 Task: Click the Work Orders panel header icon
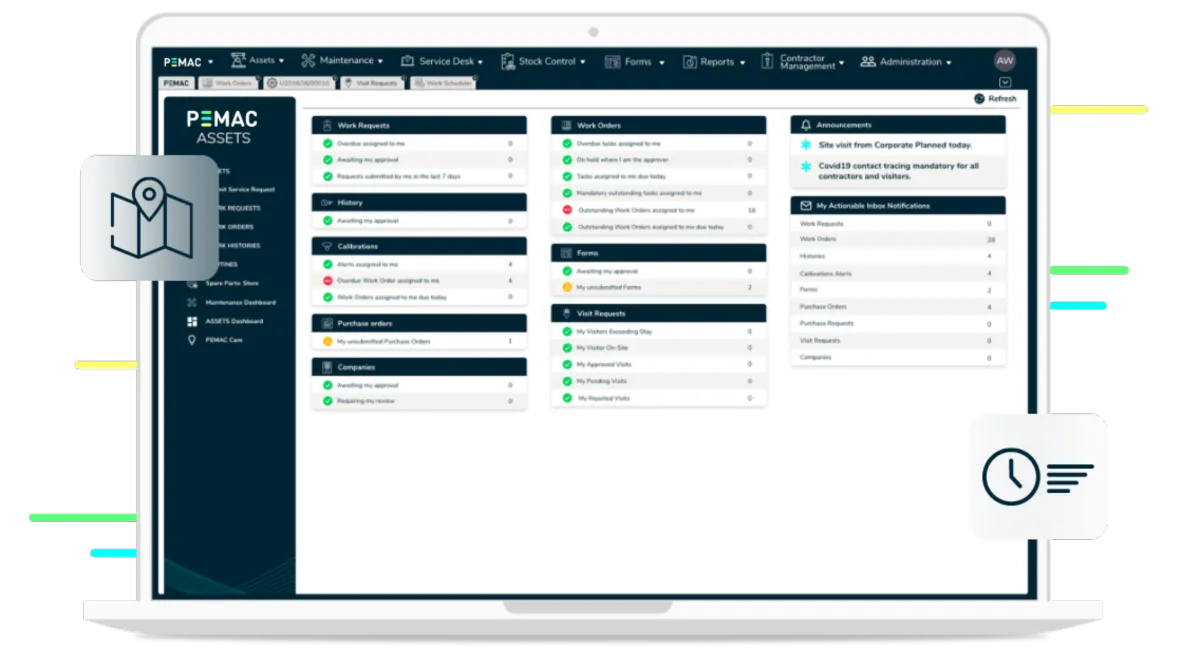click(566, 125)
